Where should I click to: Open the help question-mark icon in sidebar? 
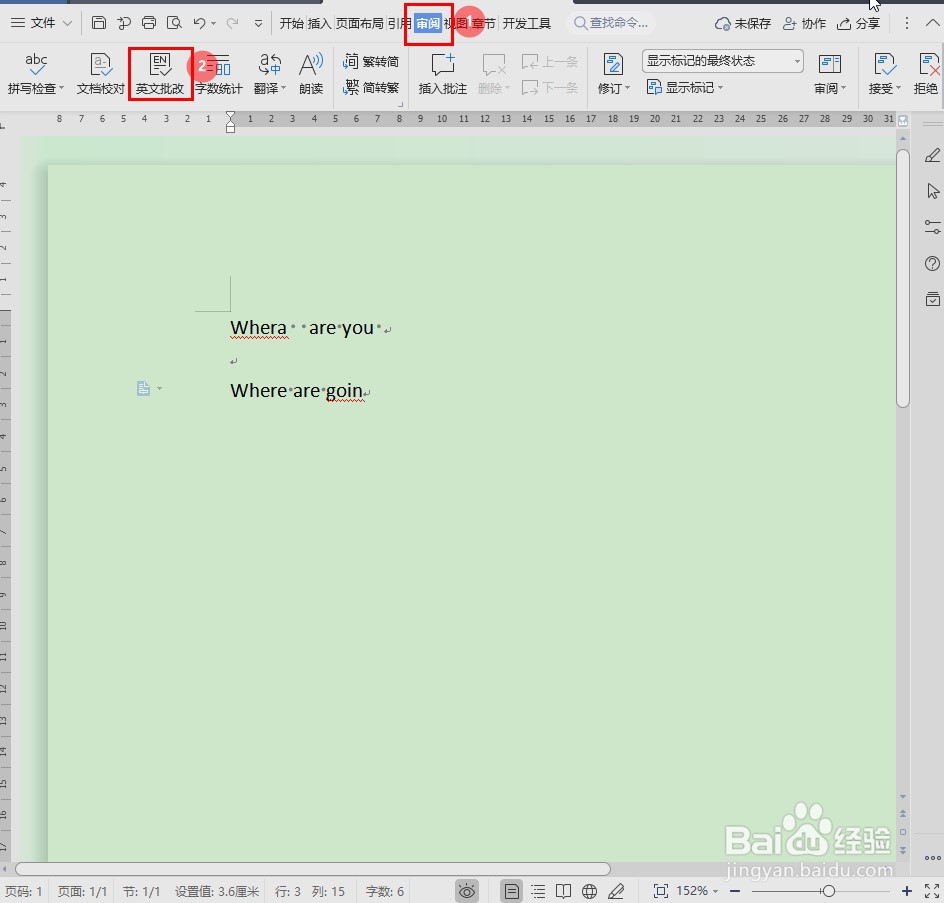[x=933, y=263]
